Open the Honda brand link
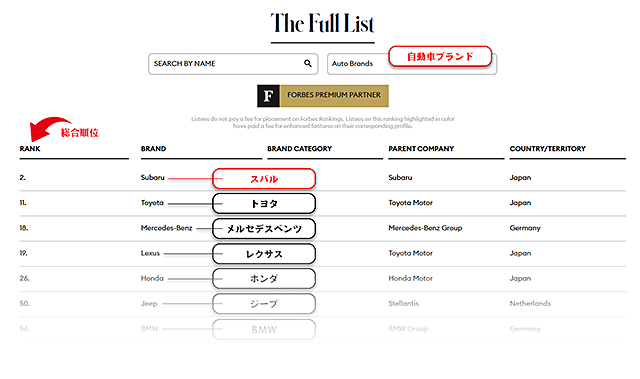 [152, 278]
